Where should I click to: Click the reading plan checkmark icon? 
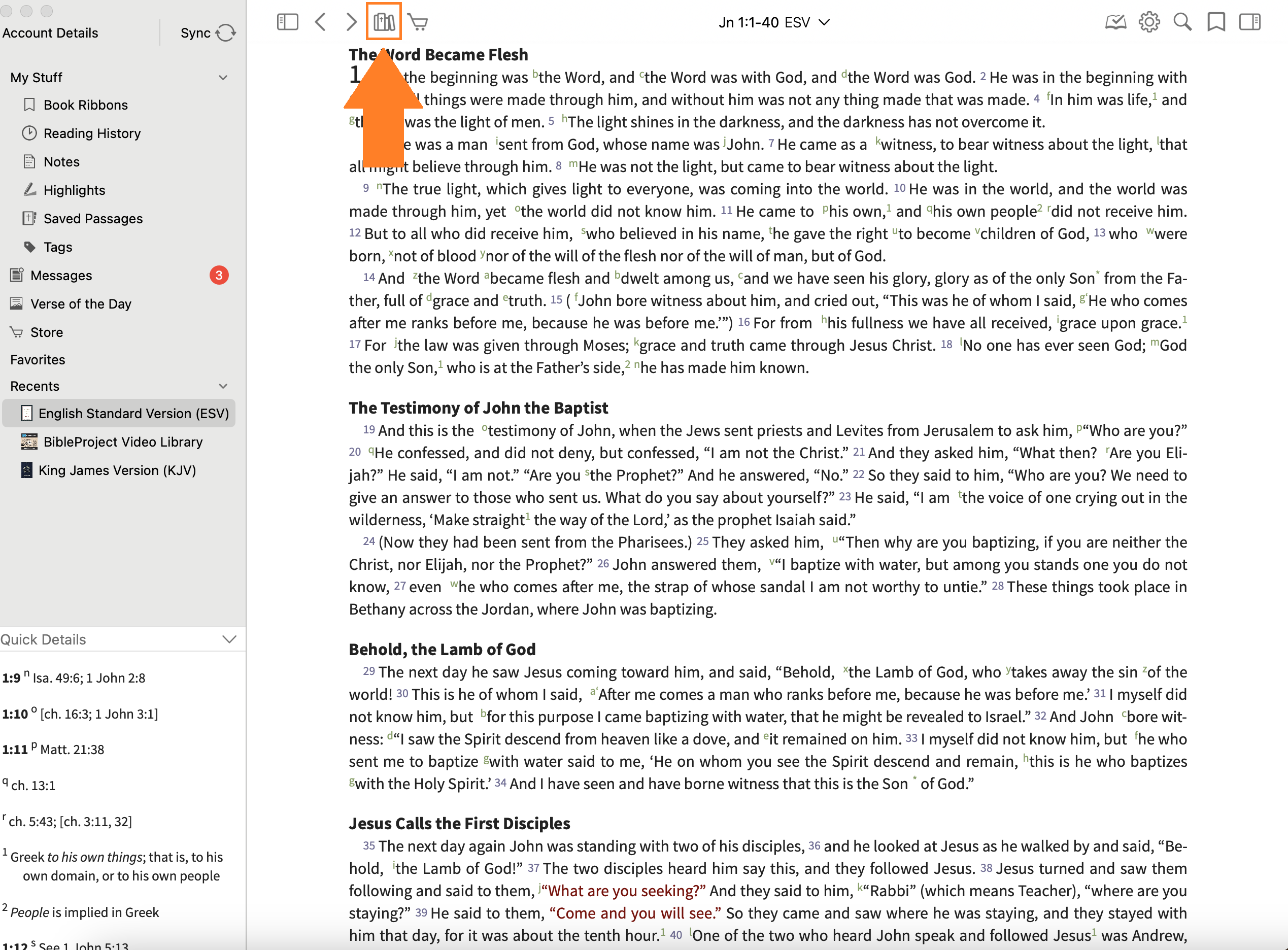point(1115,22)
